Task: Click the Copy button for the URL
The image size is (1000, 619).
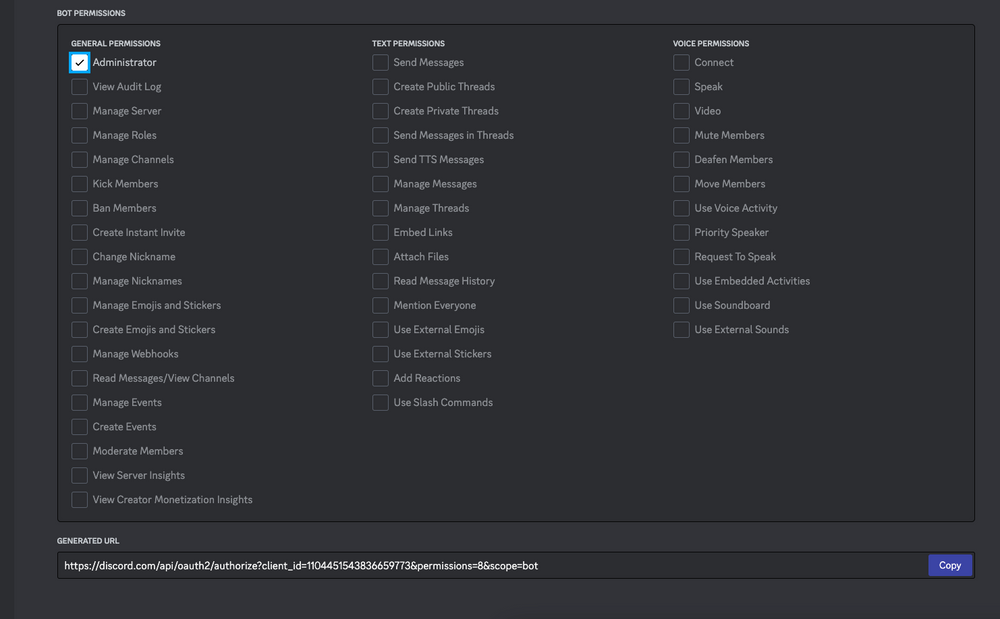Action: pos(950,565)
